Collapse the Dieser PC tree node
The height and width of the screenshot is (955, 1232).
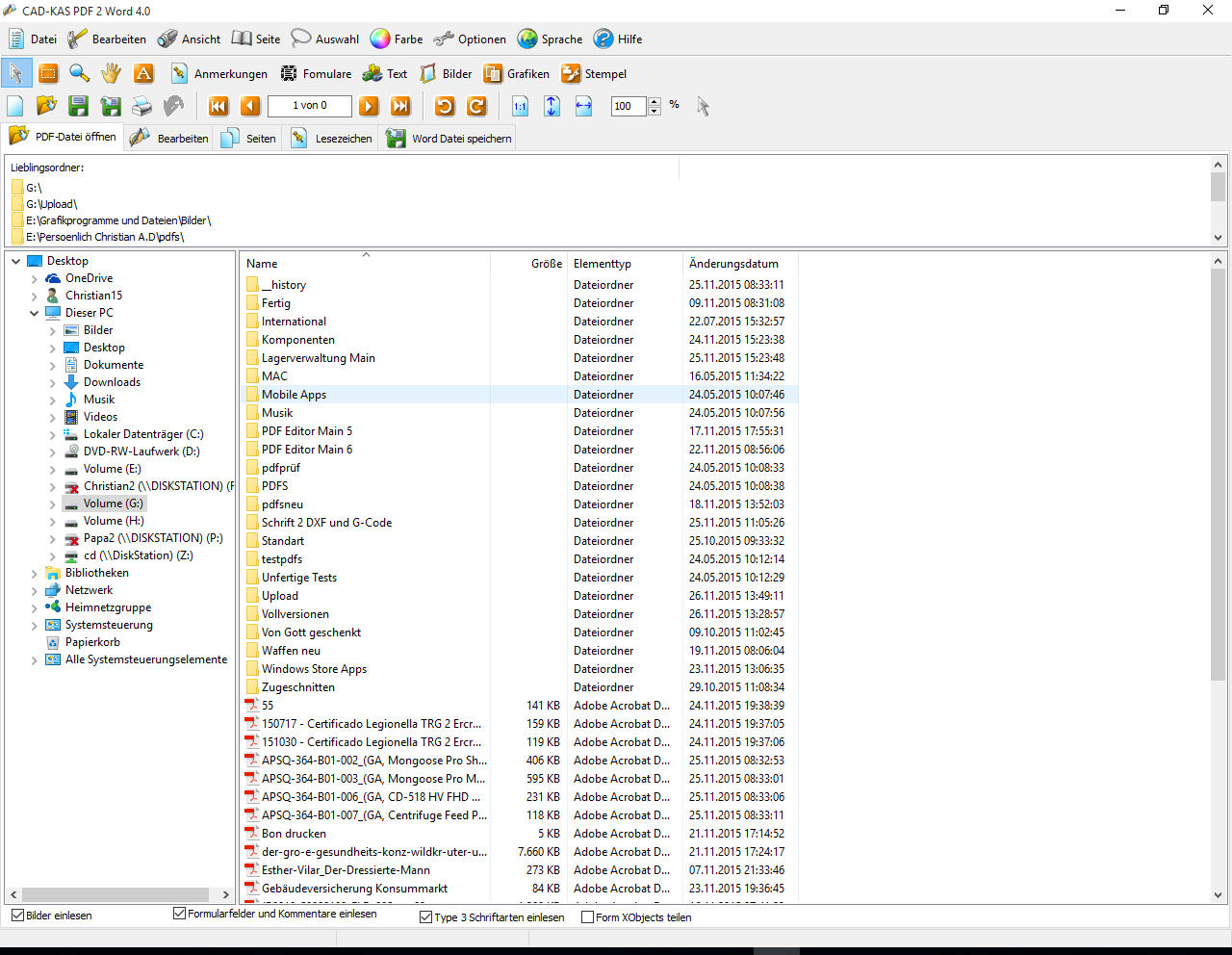coord(35,313)
